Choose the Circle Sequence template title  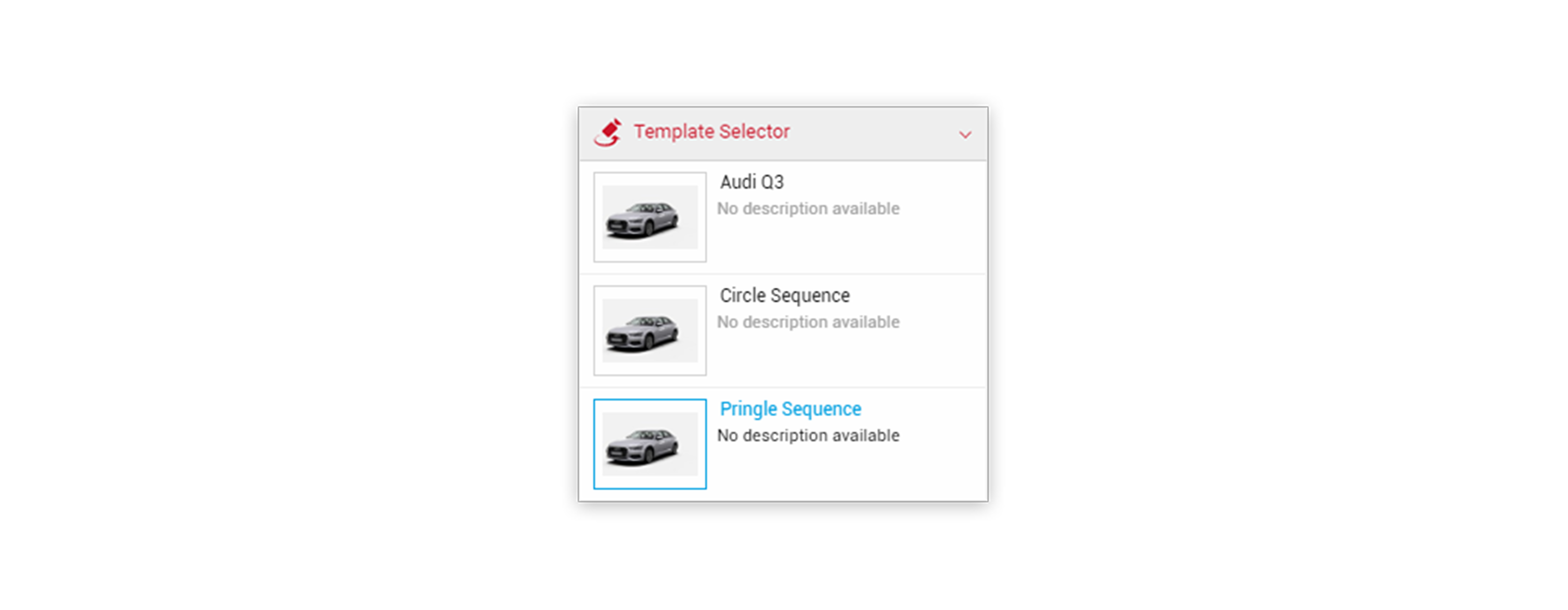[785, 296]
